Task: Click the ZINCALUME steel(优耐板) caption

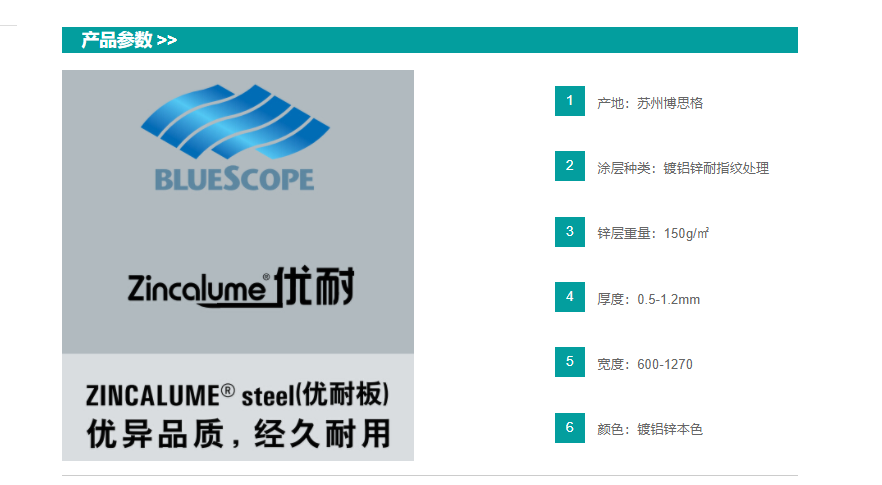Action: pyautogui.click(x=237, y=395)
